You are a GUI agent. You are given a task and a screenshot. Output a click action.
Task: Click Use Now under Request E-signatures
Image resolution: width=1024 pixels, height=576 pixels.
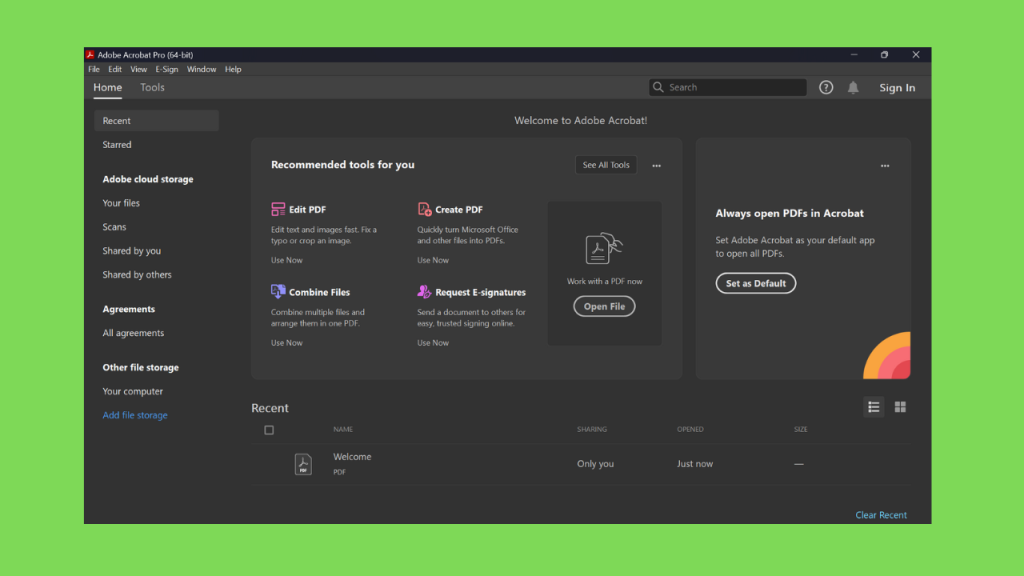(433, 342)
